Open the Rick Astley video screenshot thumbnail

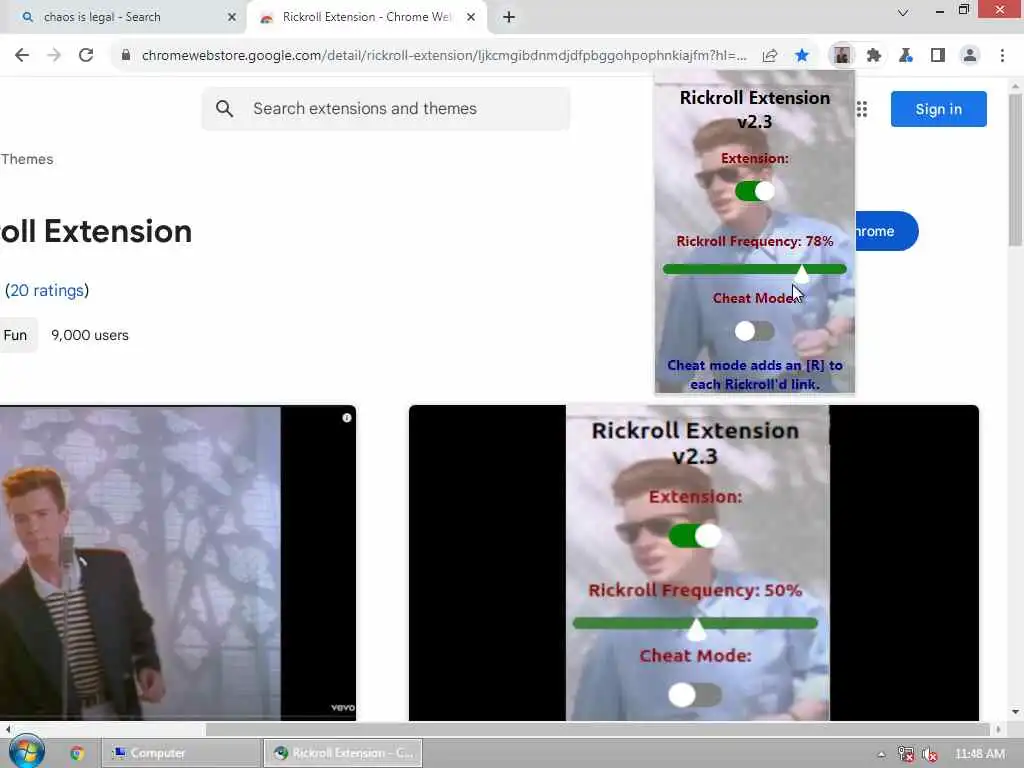pos(178,563)
